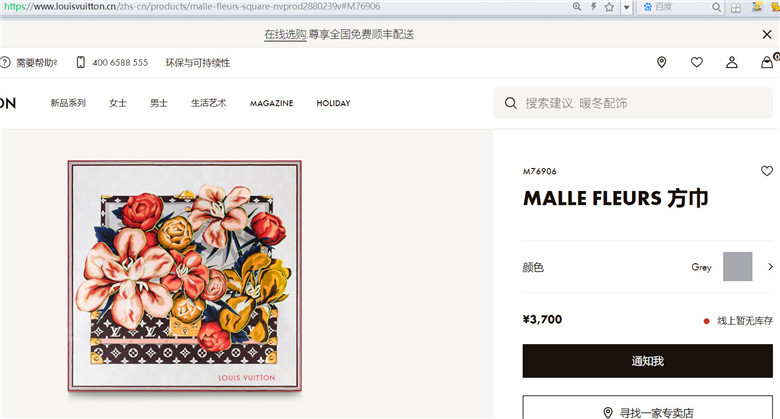
Task: Select the Grey color swatch
Action: (x=737, y=267)
